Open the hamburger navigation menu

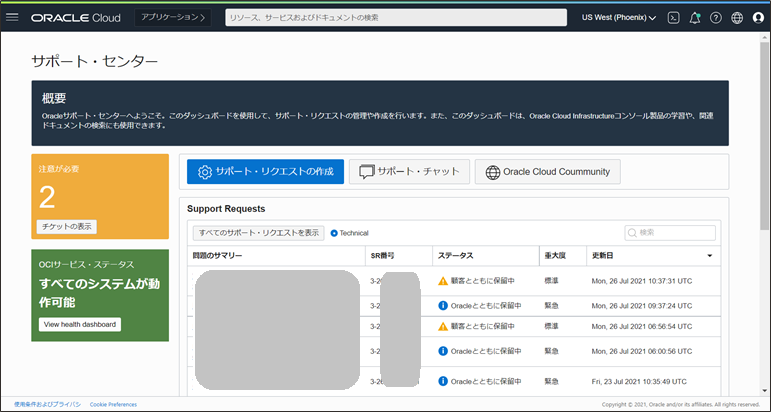[12, 17]
